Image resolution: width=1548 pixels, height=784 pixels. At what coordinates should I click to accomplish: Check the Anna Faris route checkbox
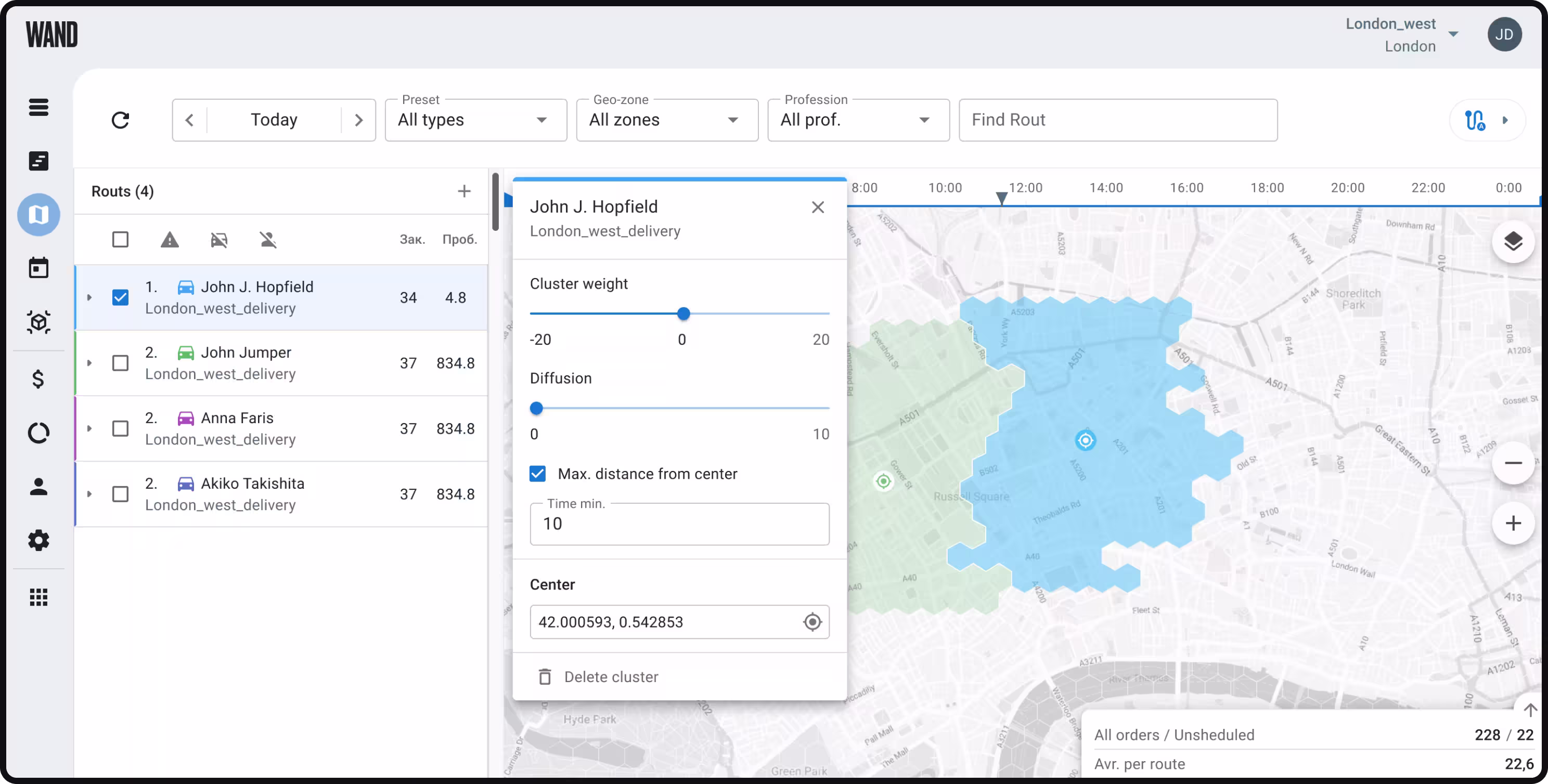(120, 428)
